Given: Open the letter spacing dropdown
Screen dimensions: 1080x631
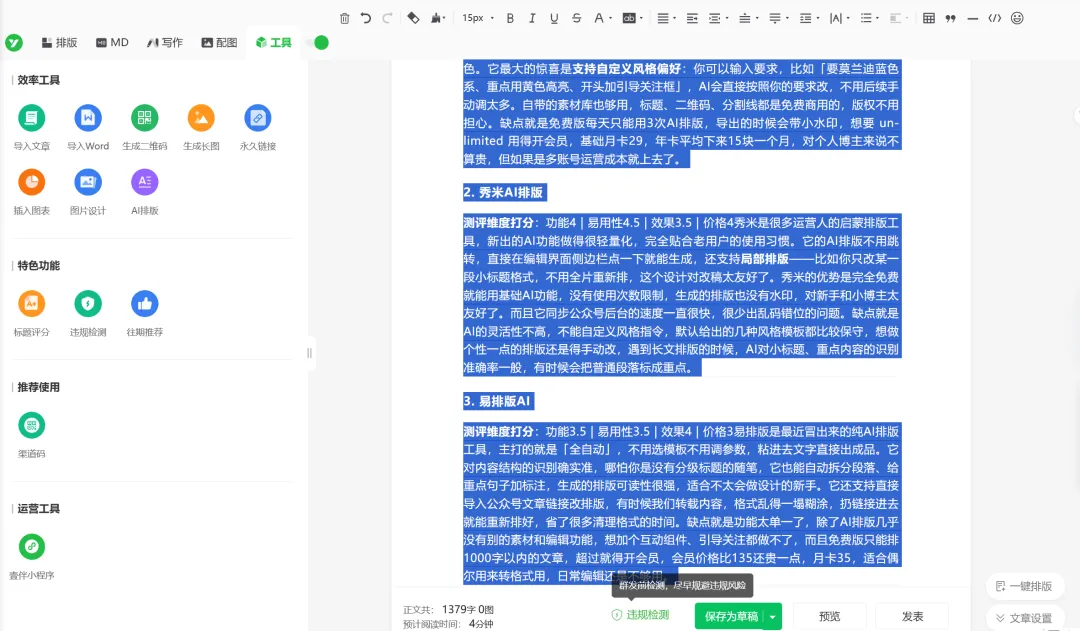Looking at the screenshot, I should [x=839, y=19].
